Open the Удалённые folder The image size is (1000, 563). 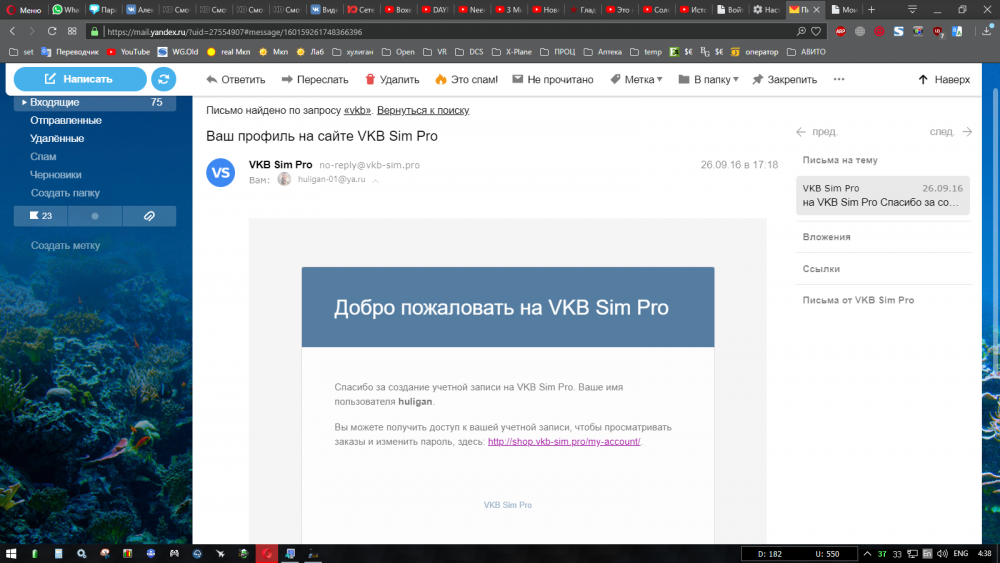pos(57,138)
